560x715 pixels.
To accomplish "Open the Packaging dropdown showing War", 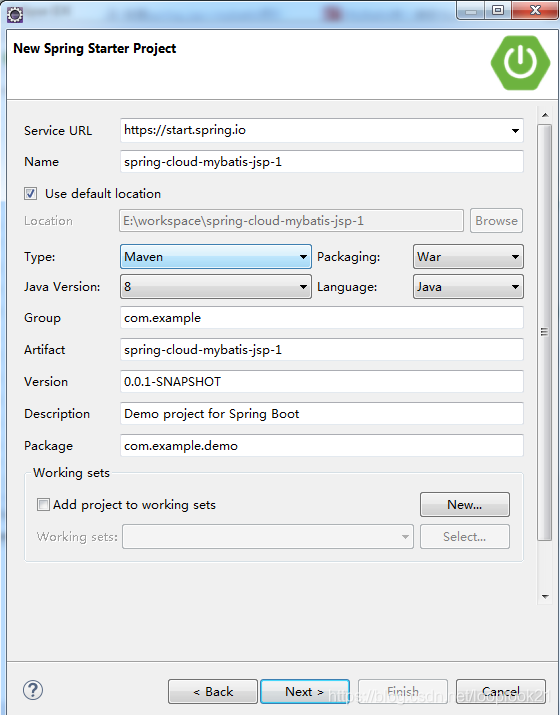I will click(468, 257).
